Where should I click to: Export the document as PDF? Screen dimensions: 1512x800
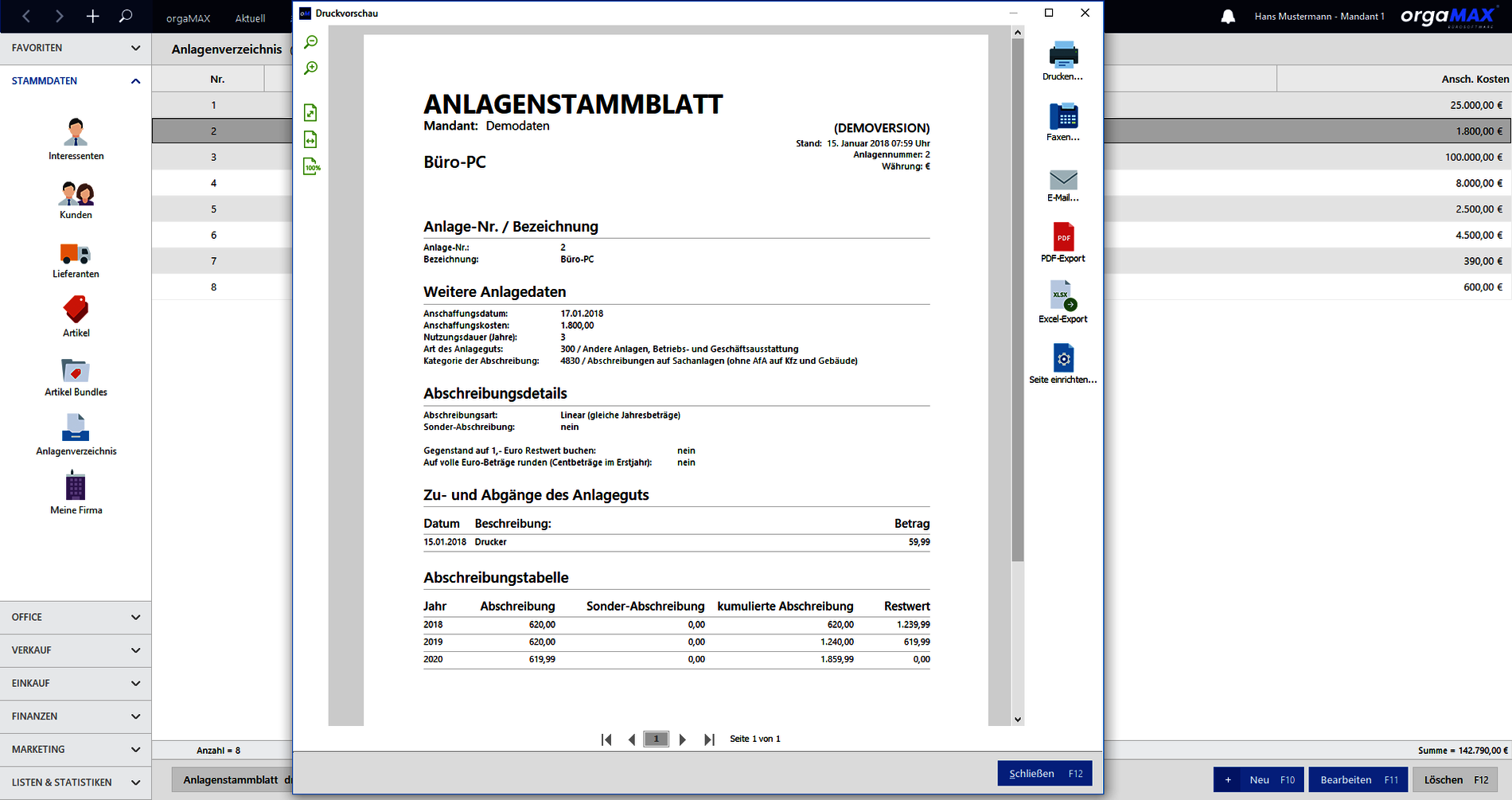click(1063, 243)
